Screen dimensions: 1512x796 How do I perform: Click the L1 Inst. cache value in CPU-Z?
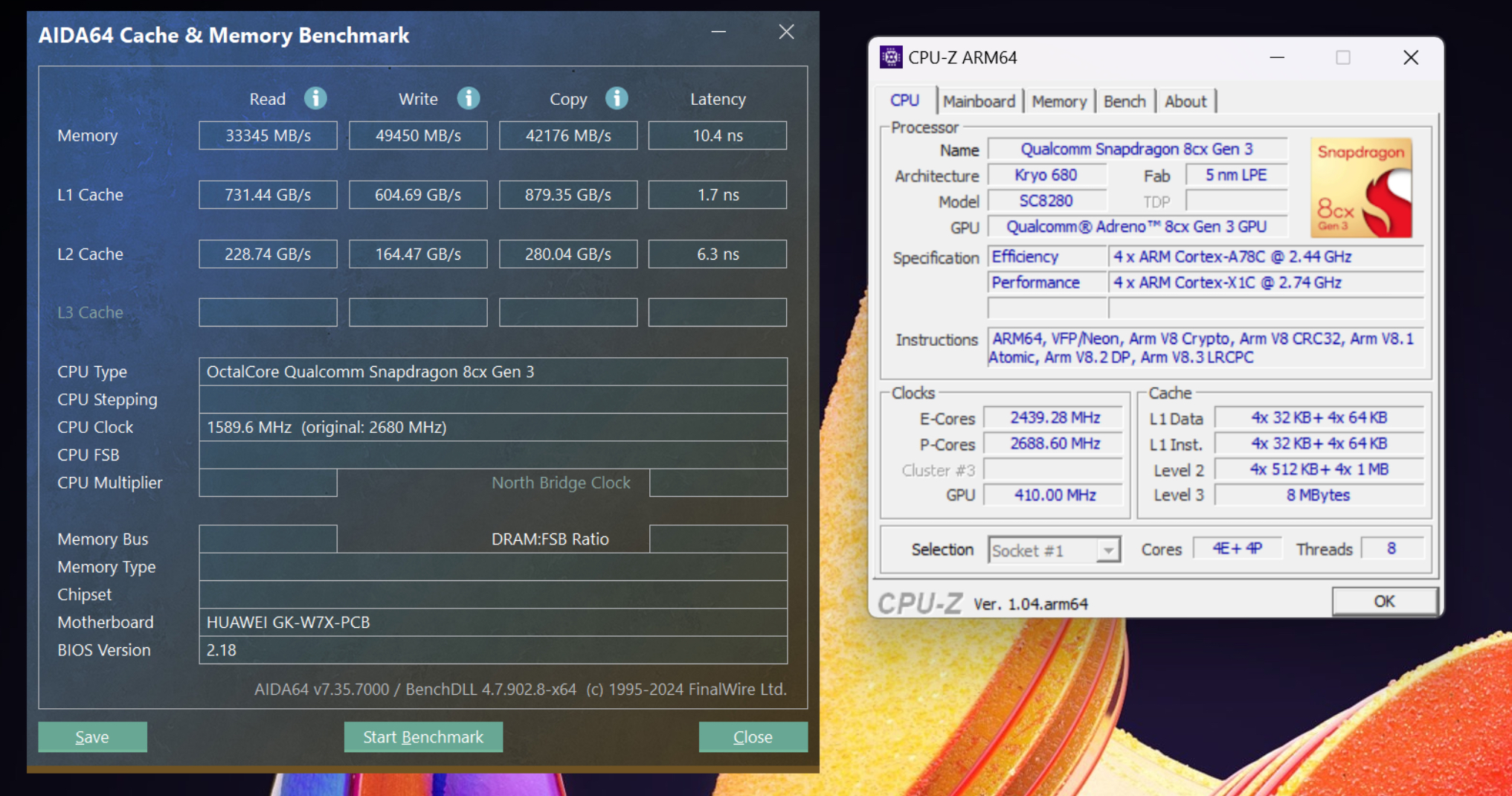coord(1319,443)
